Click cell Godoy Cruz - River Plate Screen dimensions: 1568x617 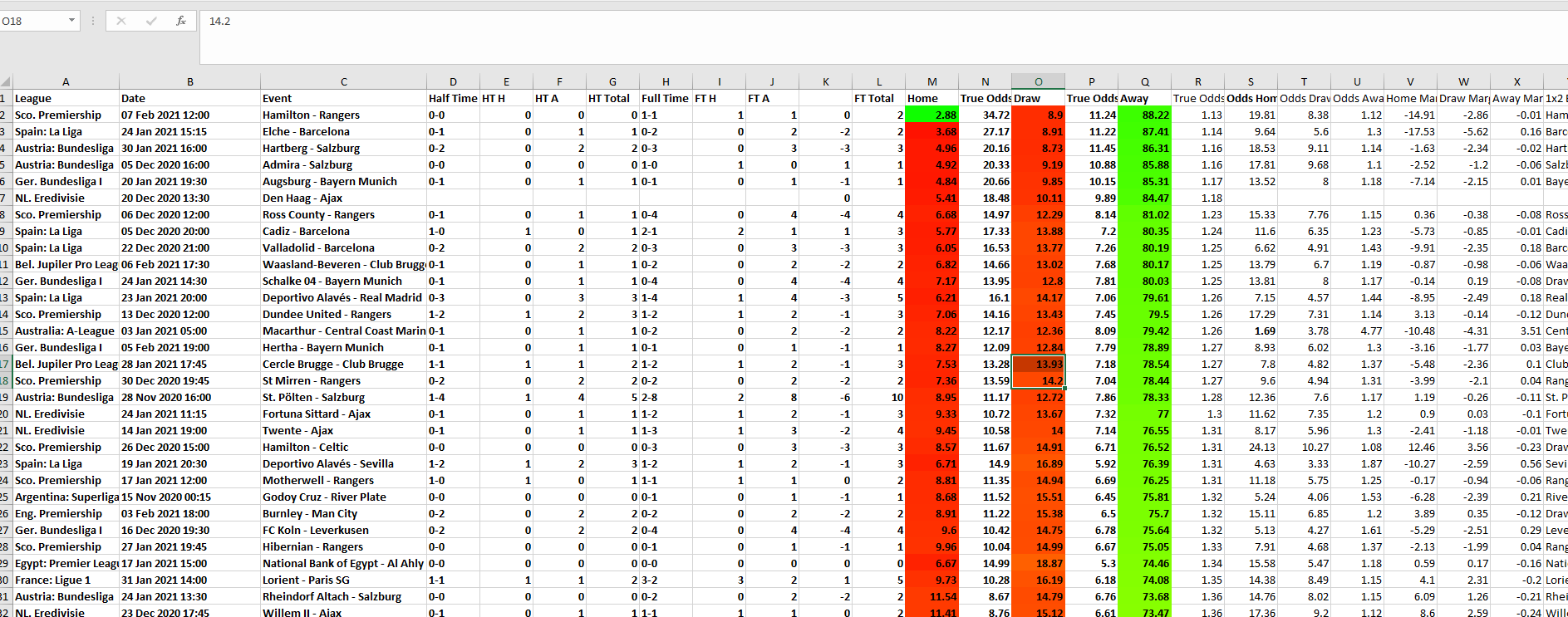coord(343,497)
